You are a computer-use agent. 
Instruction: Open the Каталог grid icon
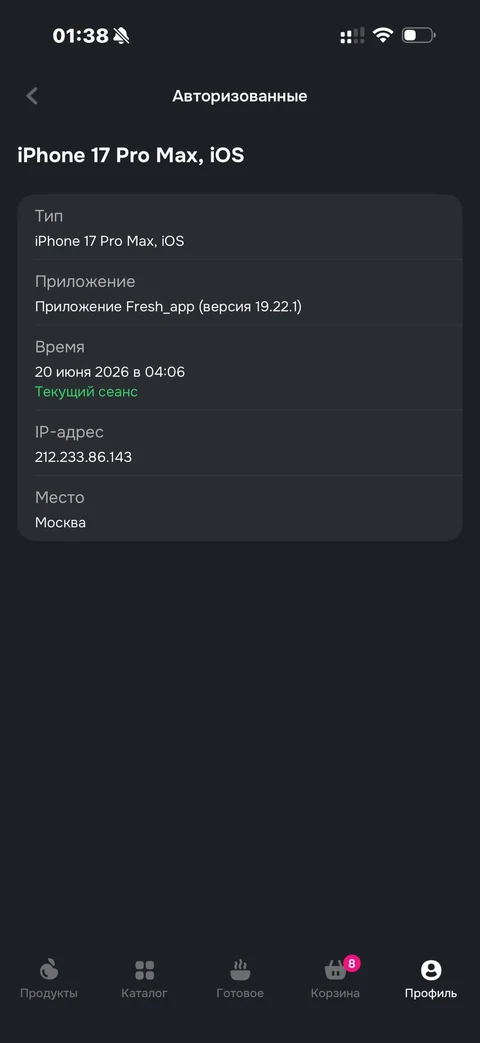coord(144,970)
